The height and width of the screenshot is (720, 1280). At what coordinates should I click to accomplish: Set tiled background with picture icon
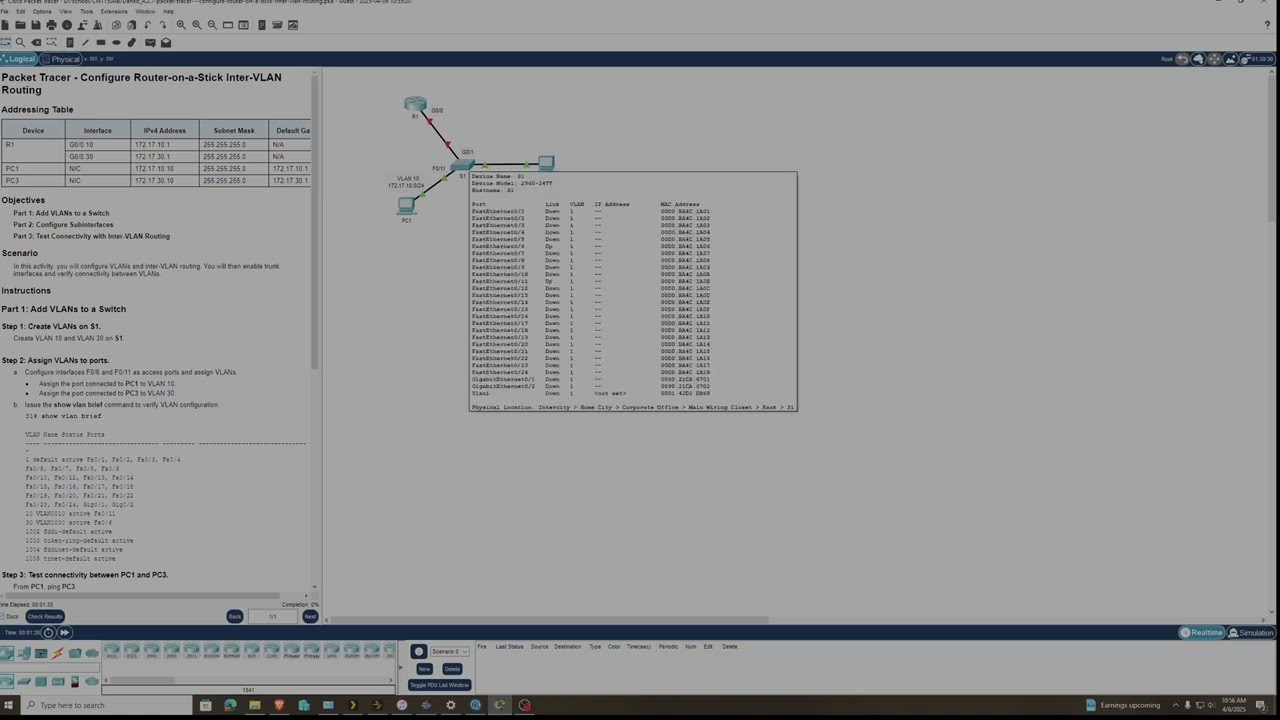pyautogui.click(x=1231, y=59)
